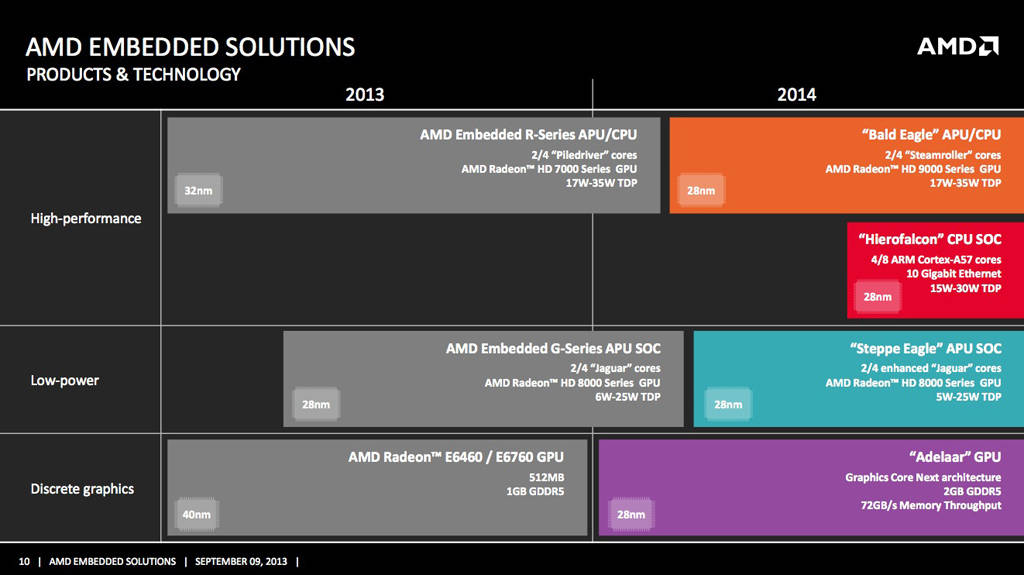
Task: Click the 28nm chip badge on Steppe Eagle
Action: (x=728, y=404)
